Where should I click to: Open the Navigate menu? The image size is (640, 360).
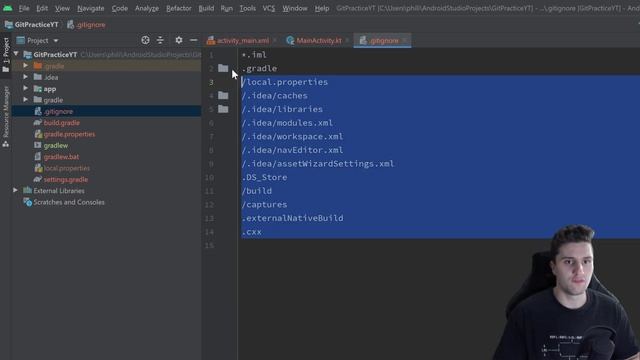[91, 8]
